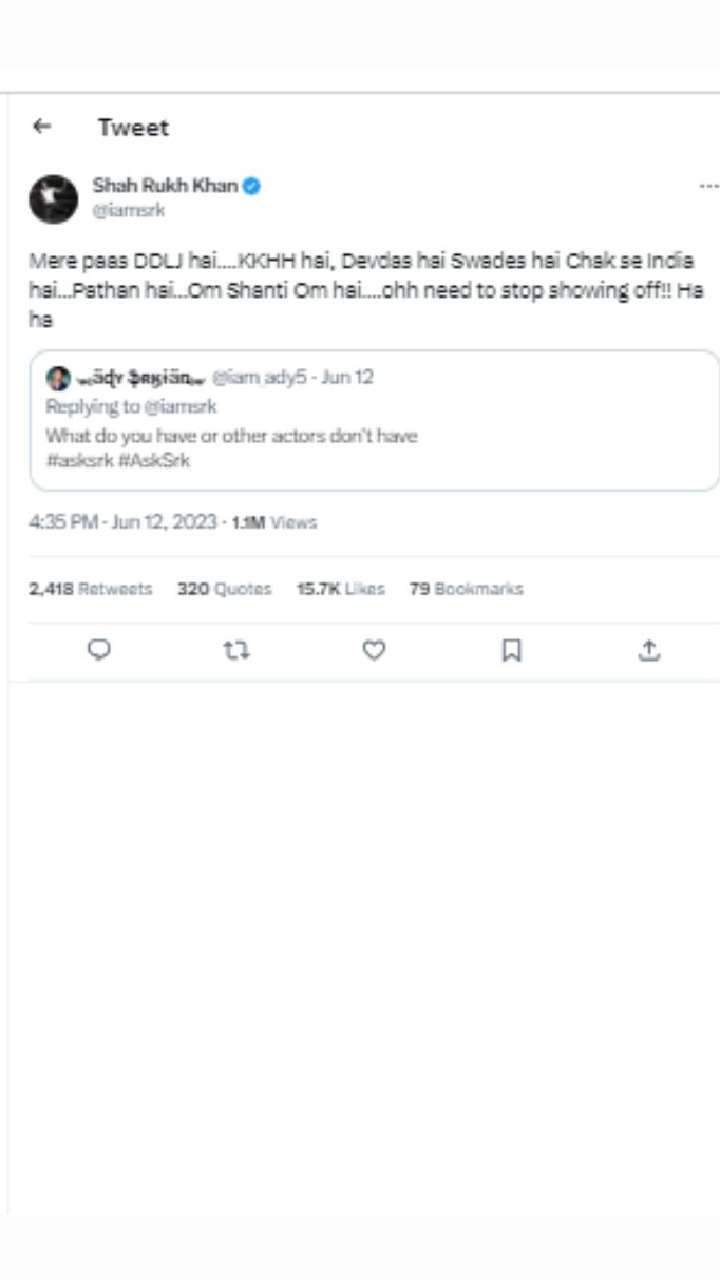Click the back arrow icon
Screen dimensions: 720x1280
point(42,126)
